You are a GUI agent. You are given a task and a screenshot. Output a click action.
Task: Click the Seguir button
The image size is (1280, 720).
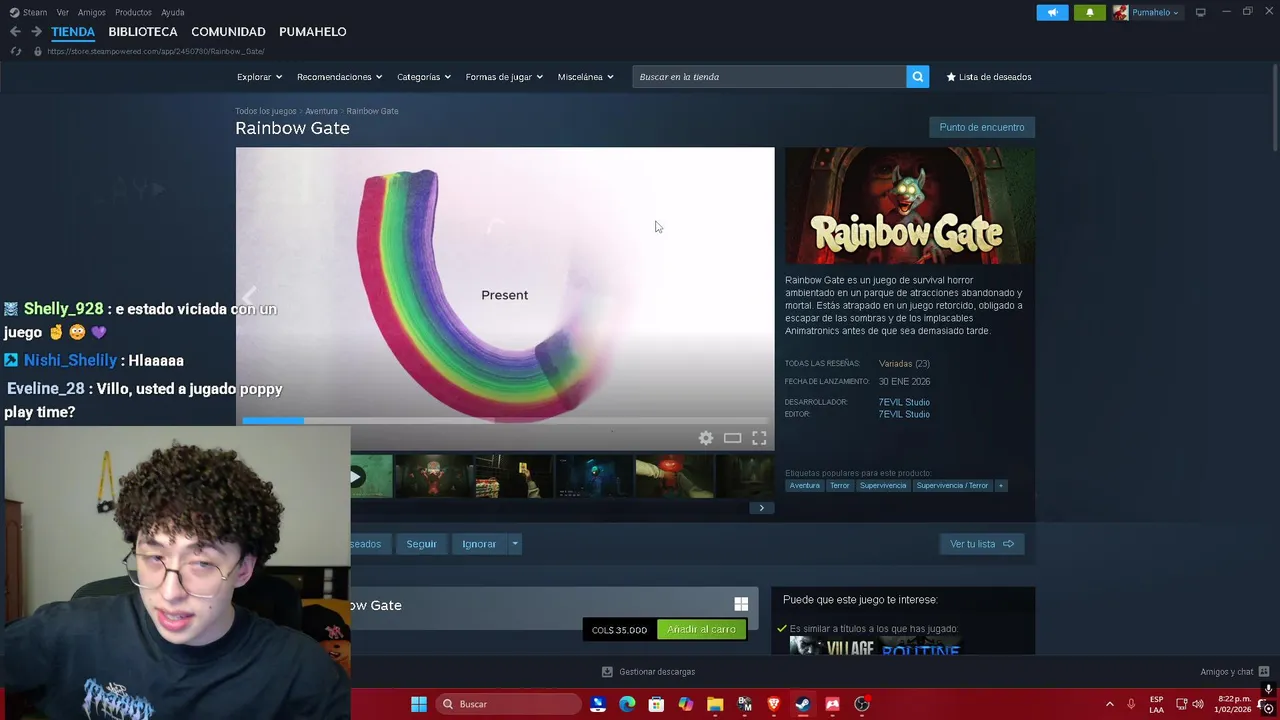[421, 544]
